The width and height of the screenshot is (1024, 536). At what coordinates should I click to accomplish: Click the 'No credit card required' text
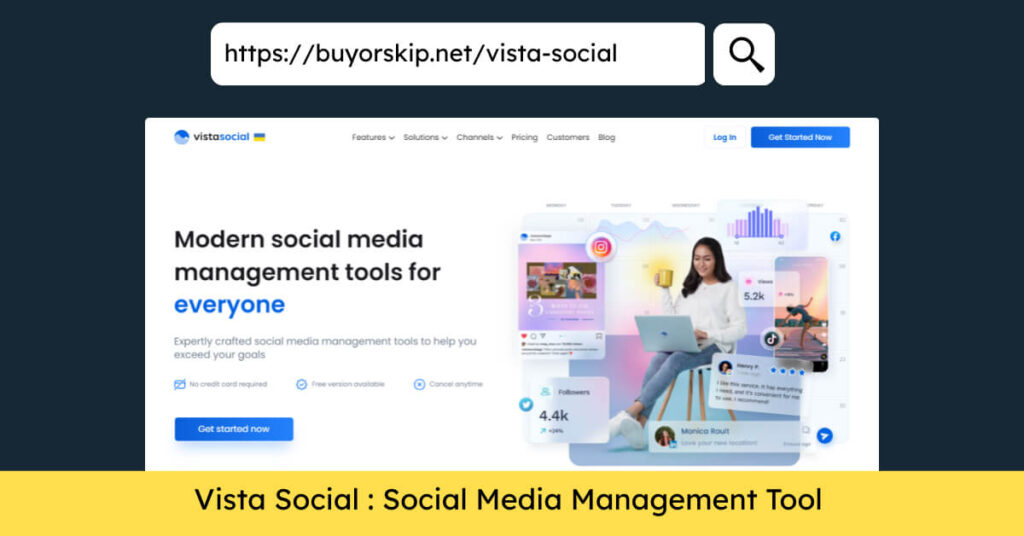pos(228,385)
